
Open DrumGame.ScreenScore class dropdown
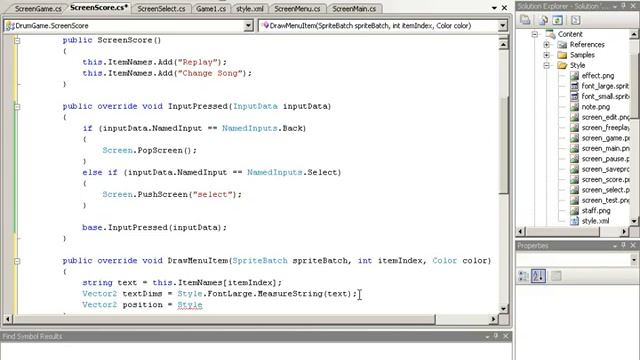point(248,26)
